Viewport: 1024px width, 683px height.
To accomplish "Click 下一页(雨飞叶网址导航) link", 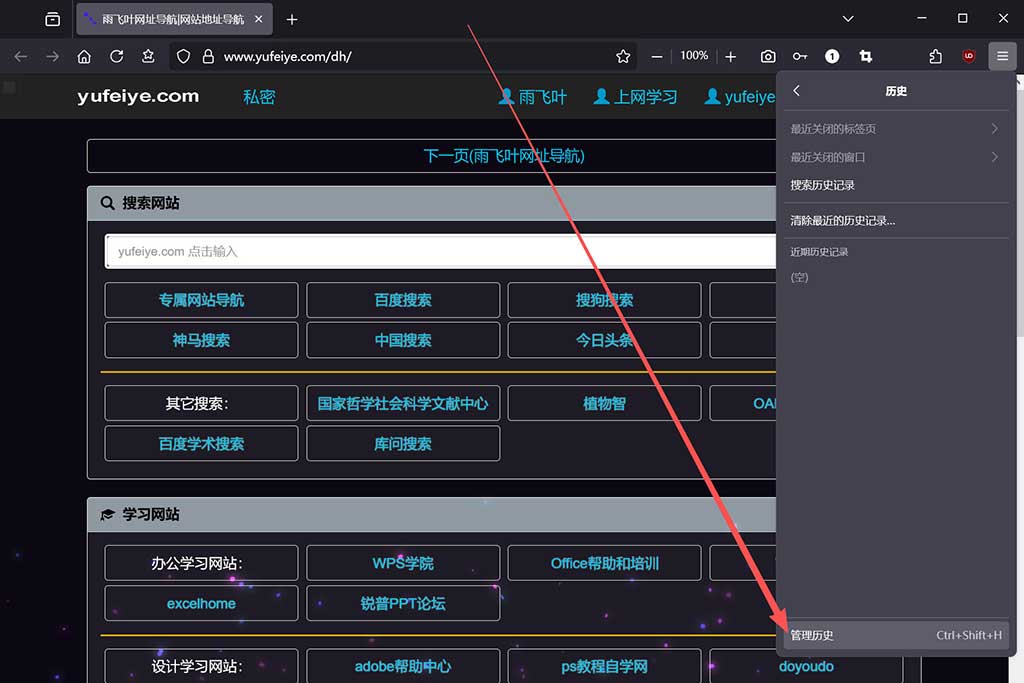I will click(x=504, y=156).
